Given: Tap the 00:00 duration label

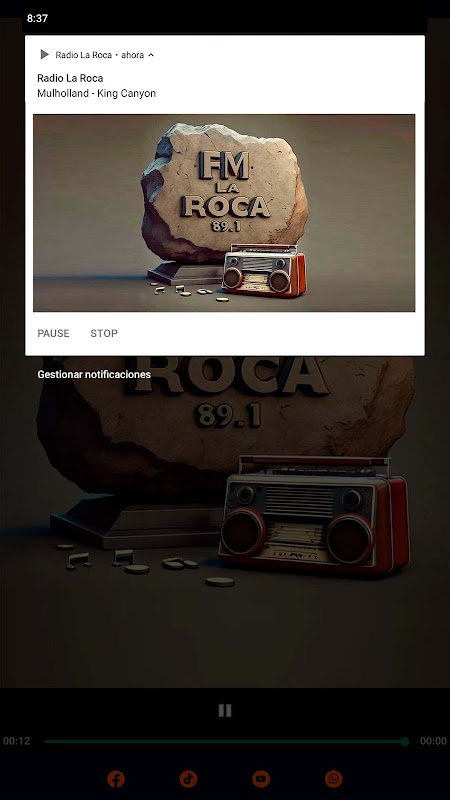Looking at the screenshot, I should tap(433, 741).
